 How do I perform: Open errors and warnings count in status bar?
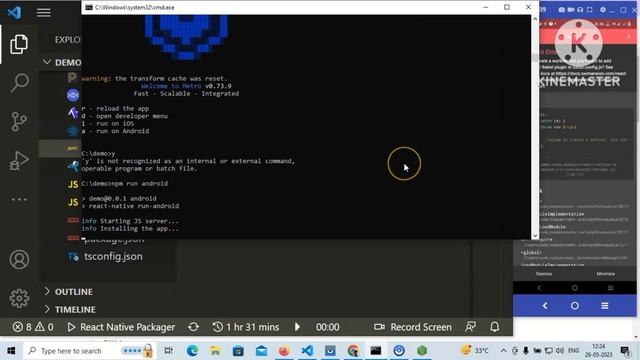[x=33, y=327]
